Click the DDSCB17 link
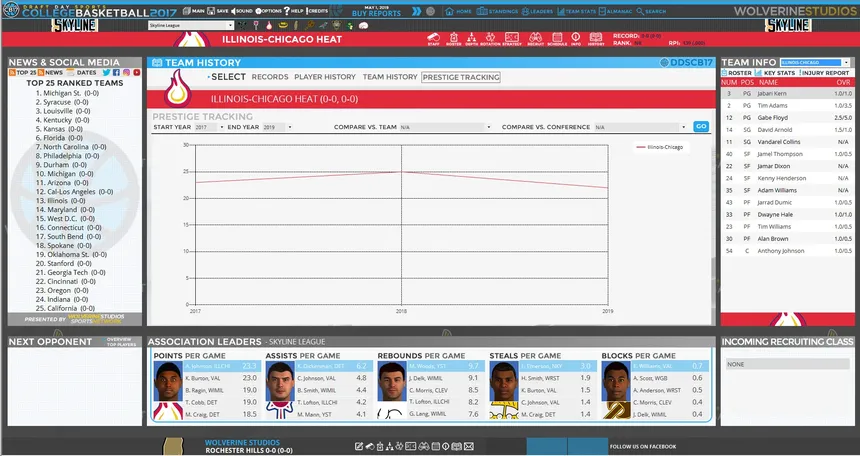Viewport: 860px width, 456px height. click(686, 63)
